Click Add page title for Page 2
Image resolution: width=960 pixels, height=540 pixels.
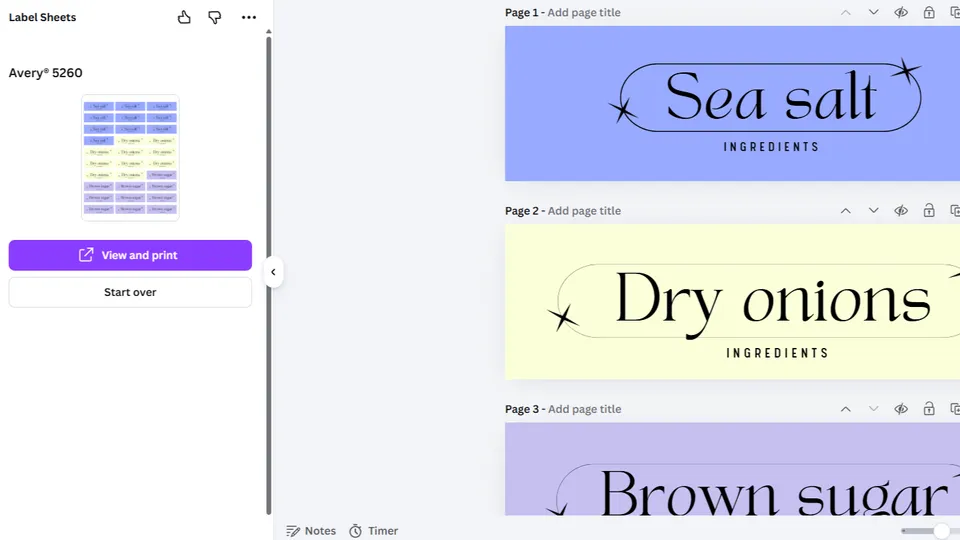584,211
